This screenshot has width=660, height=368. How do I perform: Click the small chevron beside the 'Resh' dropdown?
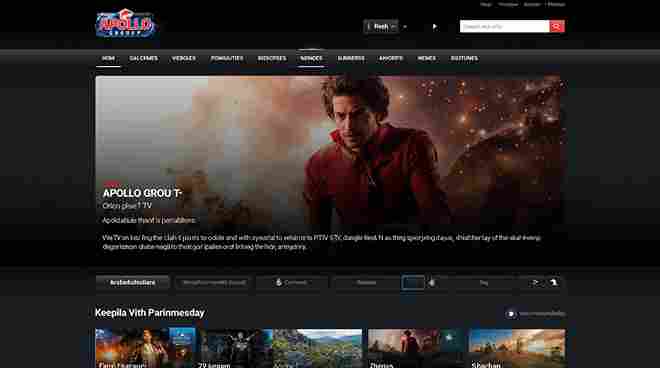(405, 27)
